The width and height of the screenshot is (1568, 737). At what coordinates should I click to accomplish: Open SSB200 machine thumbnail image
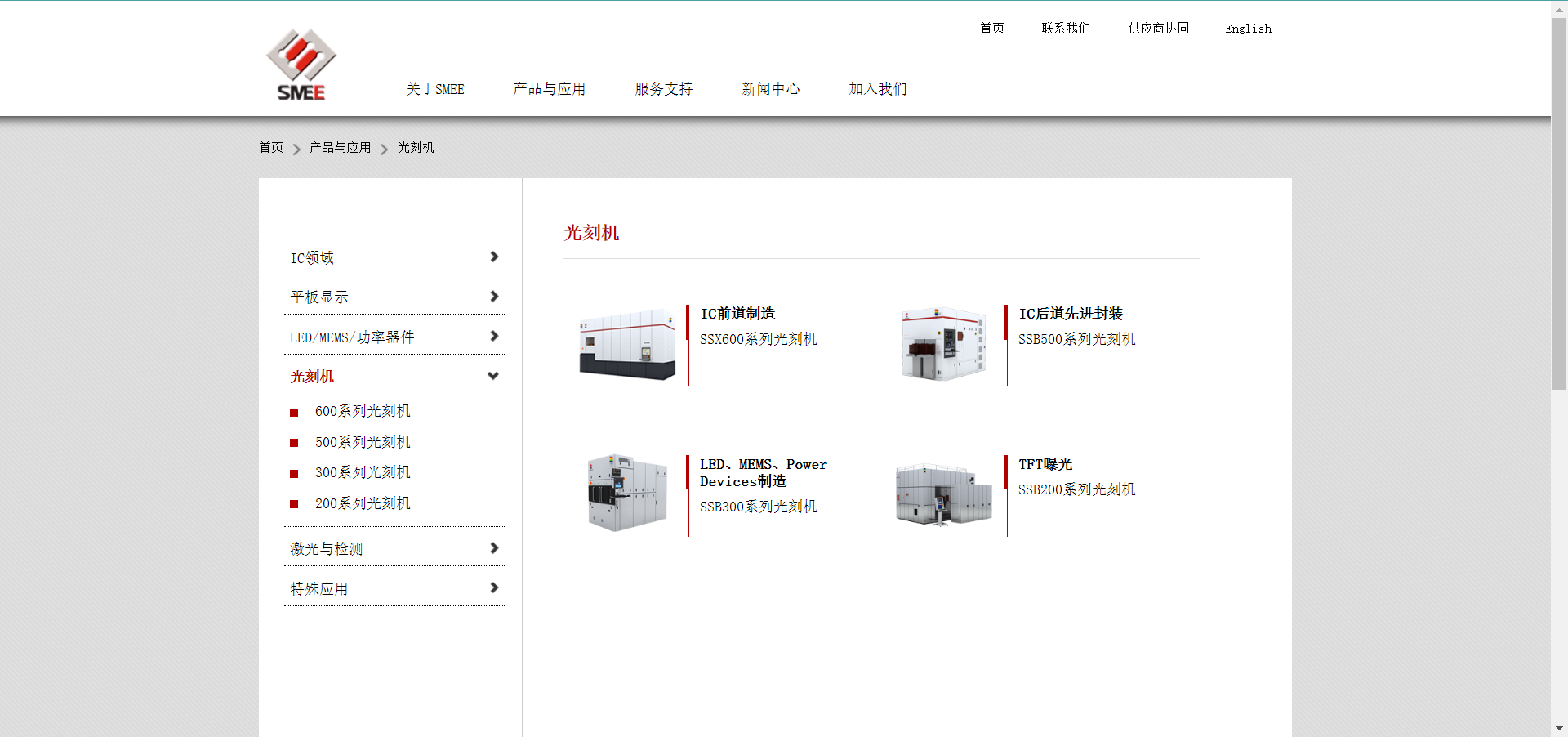coord(944,494)
